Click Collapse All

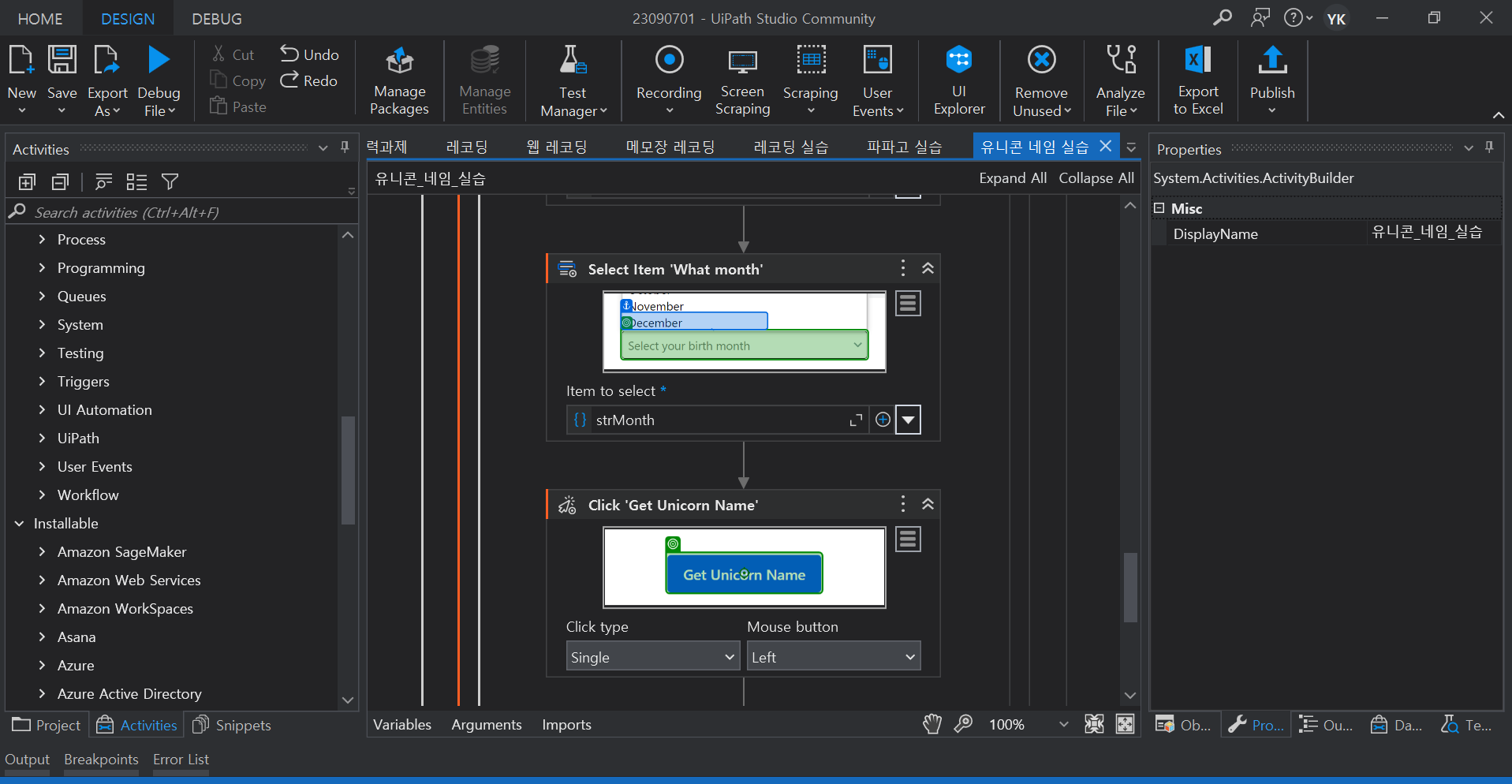point(1096,178)
